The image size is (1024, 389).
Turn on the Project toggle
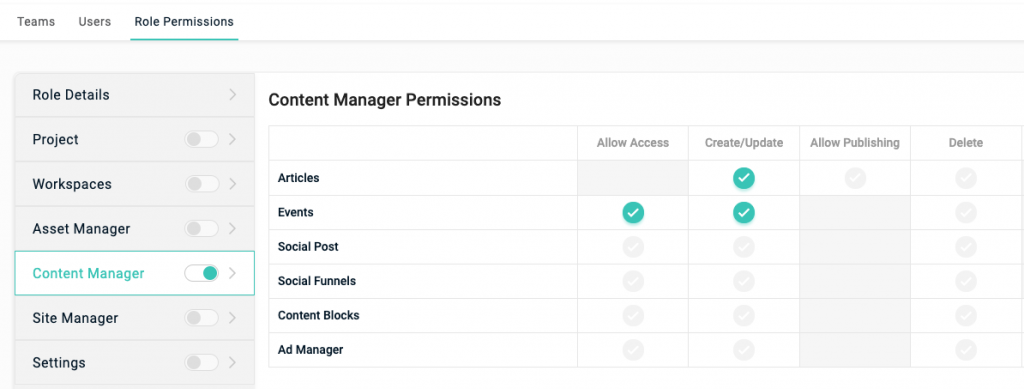click(x=201, y=140)
